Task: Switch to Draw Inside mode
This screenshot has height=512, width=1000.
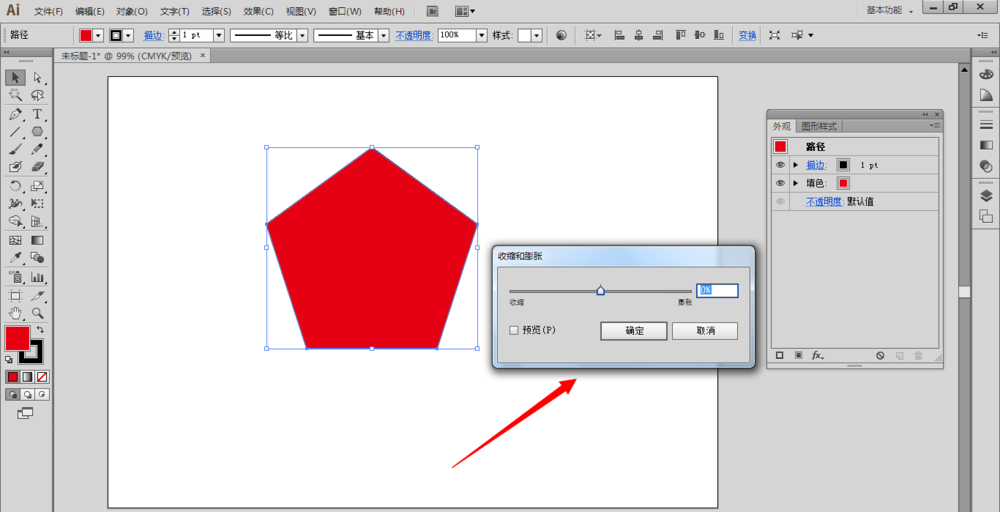Action: pyautogui.click(x=42, y=395)
